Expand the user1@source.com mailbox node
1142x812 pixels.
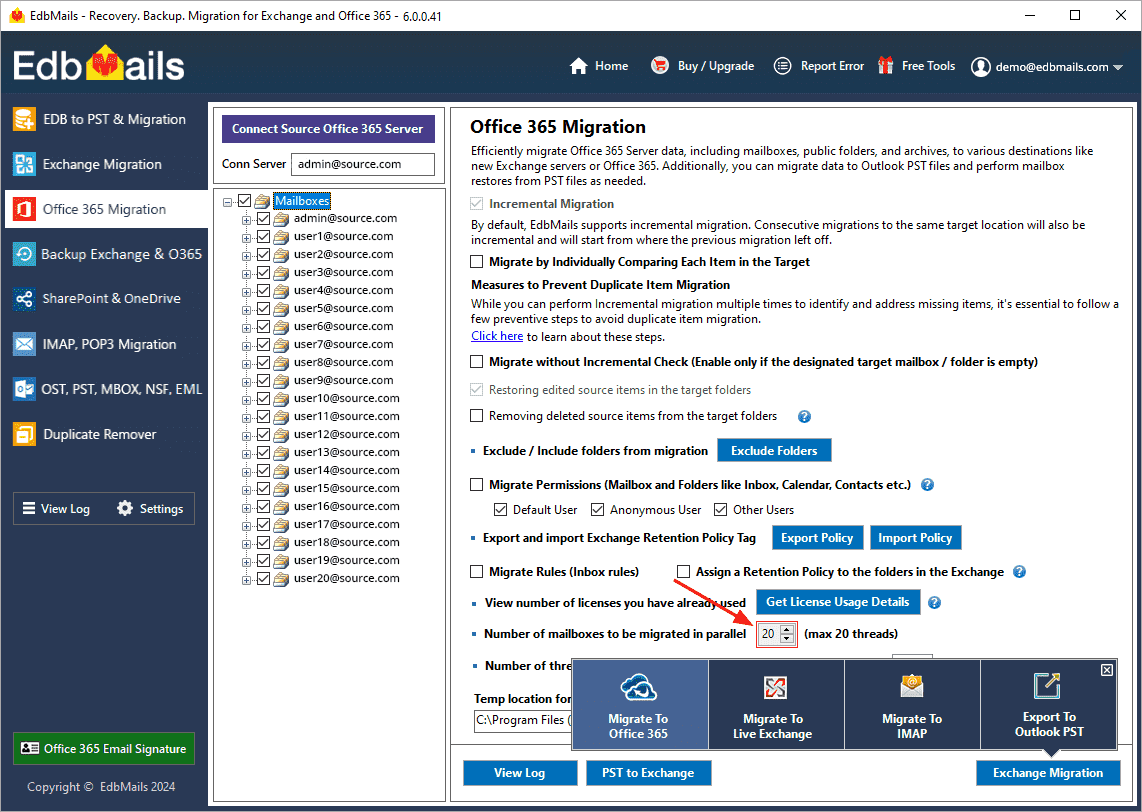point(246,237)
